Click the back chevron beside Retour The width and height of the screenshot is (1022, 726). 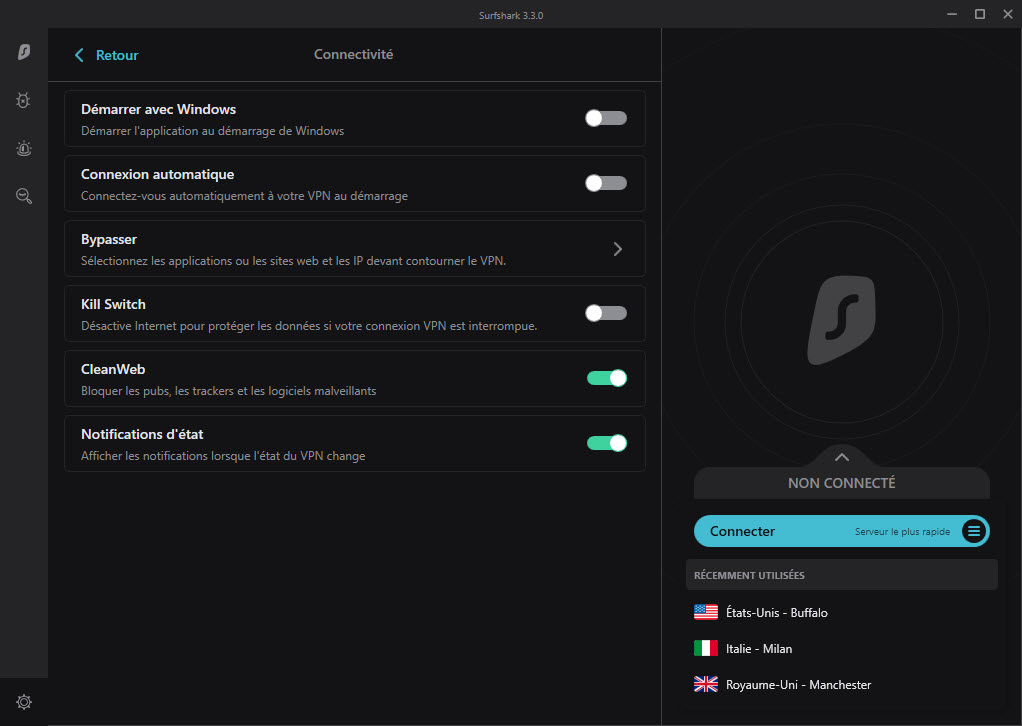79,55
